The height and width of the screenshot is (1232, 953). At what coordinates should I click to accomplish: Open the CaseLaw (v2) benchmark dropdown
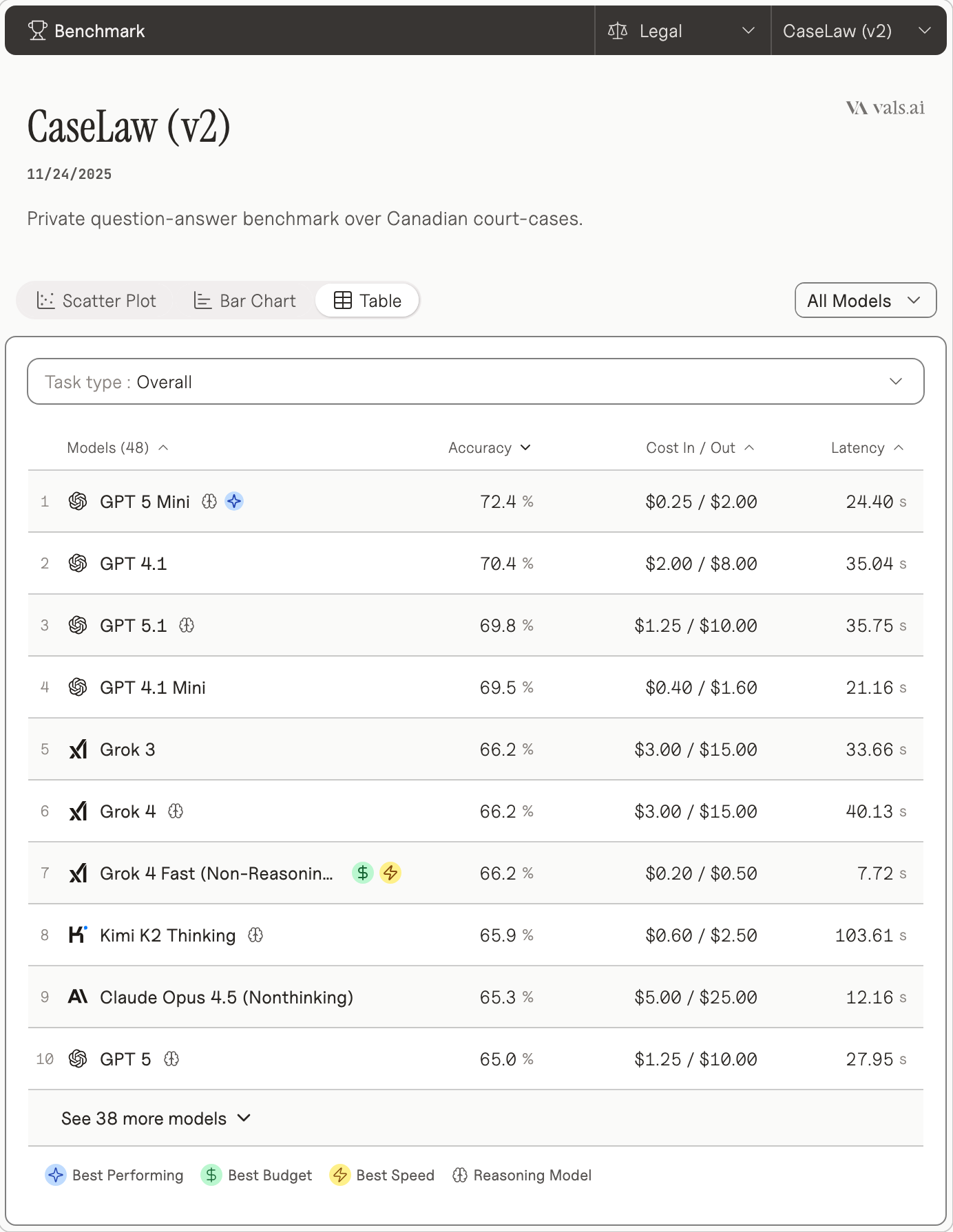857,31
